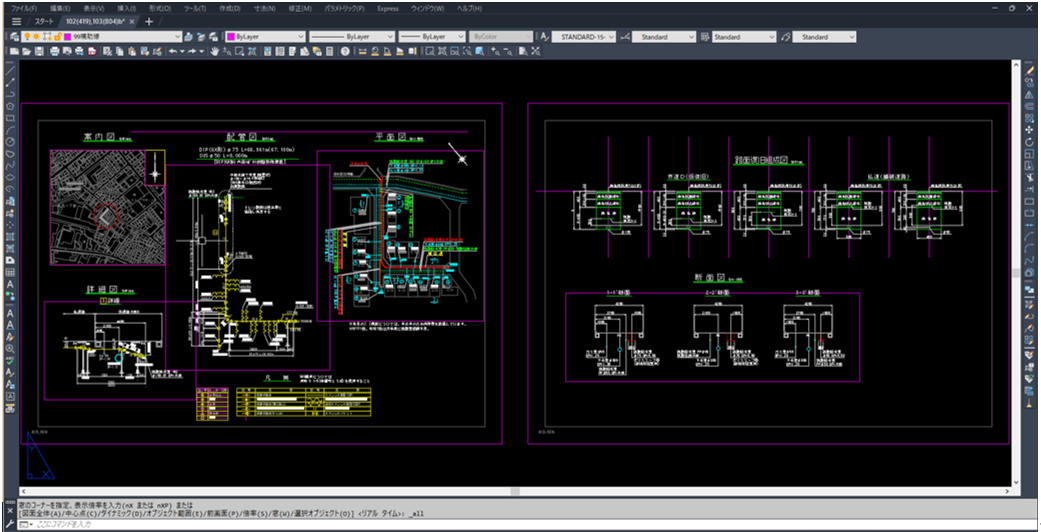Open the ファイル(F) menu
The width and height of the screenshot is (1041, 532).
click(x=24, y=8)
